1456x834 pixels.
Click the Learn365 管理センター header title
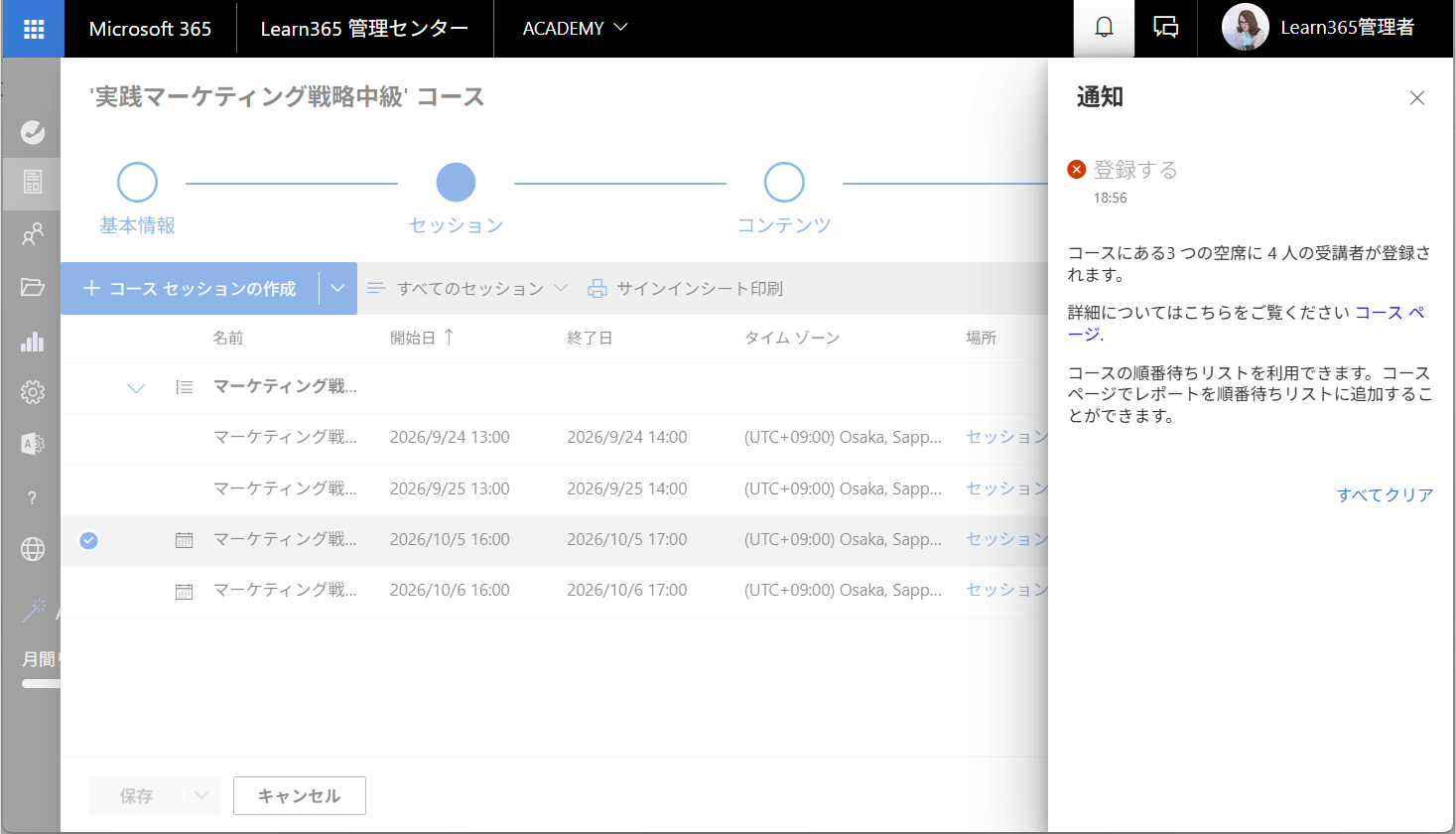[x=364, y=29]
